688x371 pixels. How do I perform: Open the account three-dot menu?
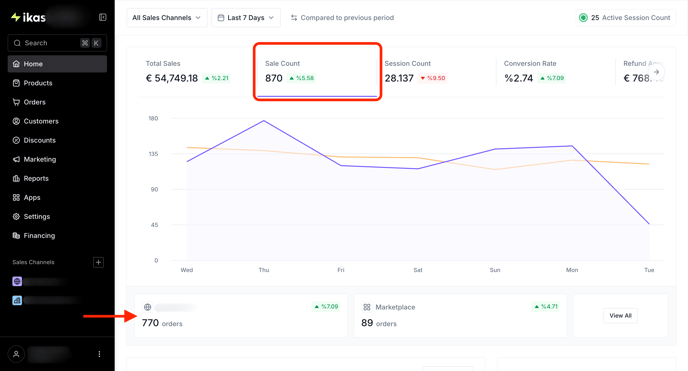pos(99,354)
